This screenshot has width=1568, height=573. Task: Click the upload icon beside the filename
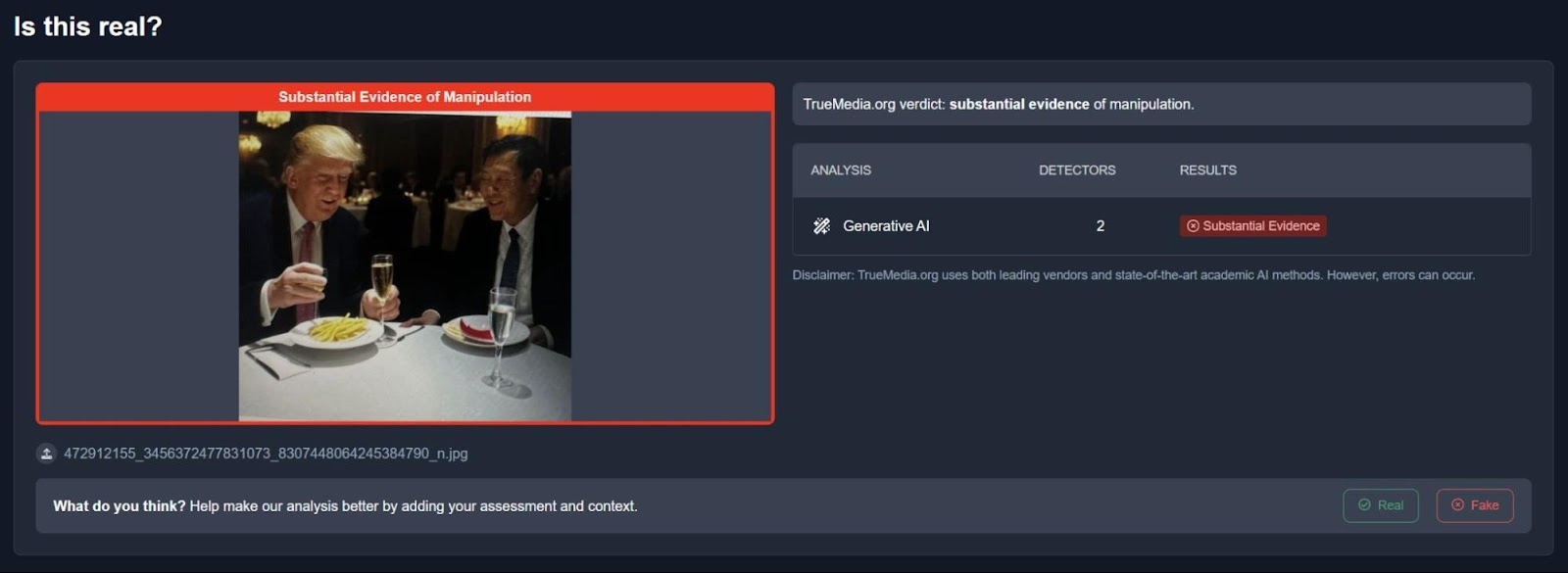[x=46, y=454]
